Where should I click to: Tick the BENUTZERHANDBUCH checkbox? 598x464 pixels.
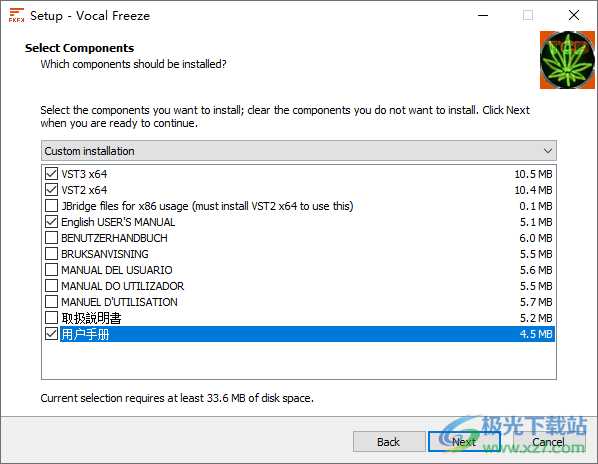click(x=51, y=238)
